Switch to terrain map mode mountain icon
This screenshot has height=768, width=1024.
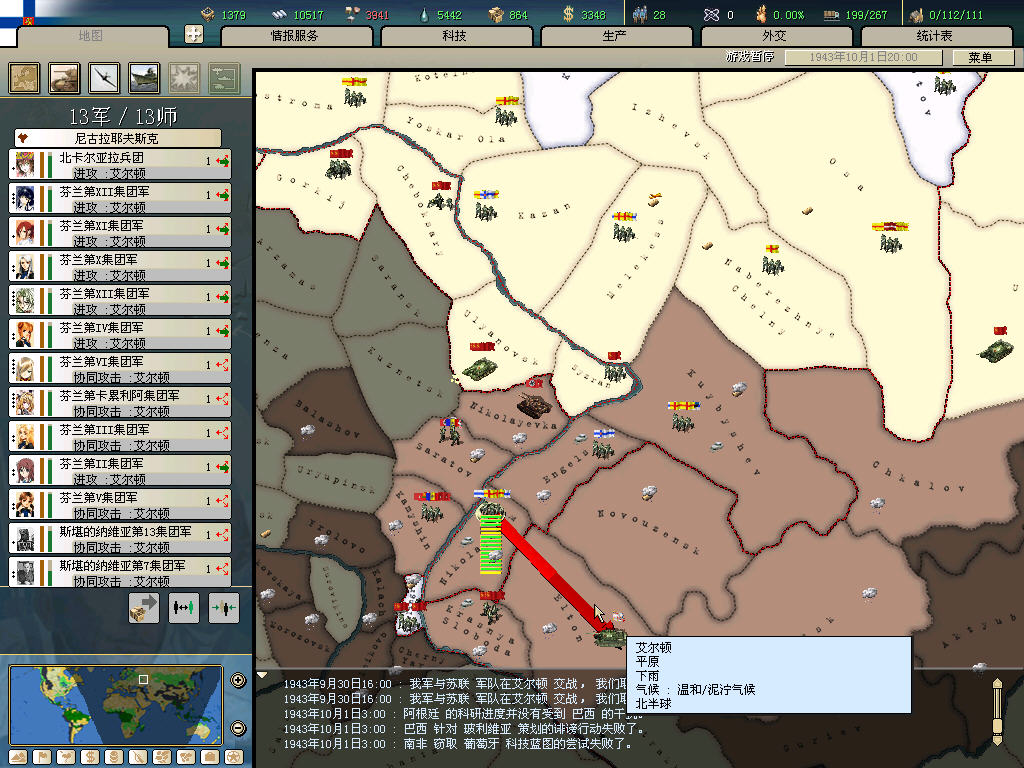pos(19,757)
